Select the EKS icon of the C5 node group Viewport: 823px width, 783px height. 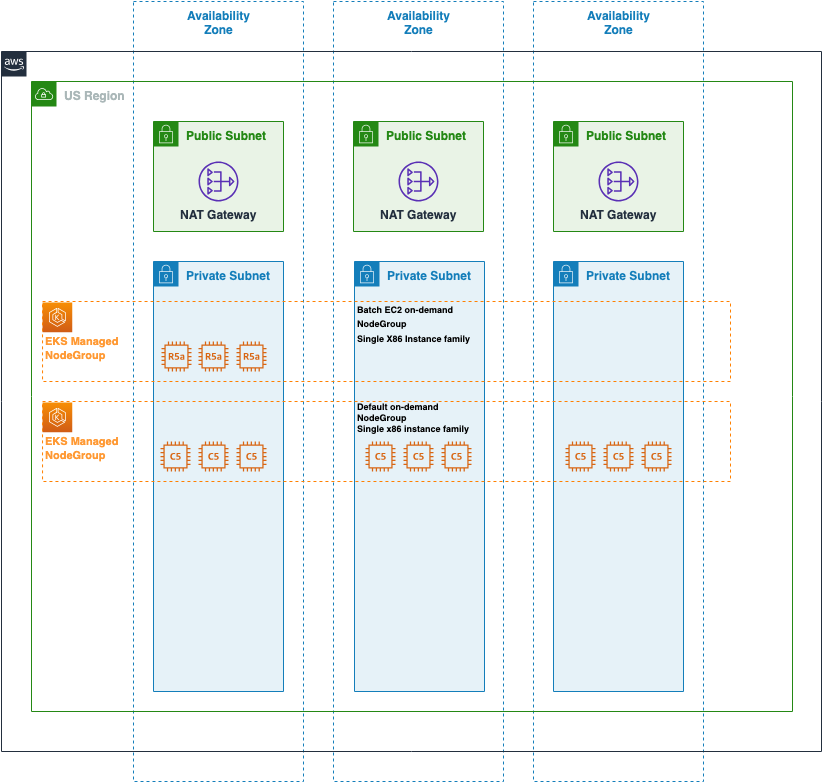[x=57, y=417]
